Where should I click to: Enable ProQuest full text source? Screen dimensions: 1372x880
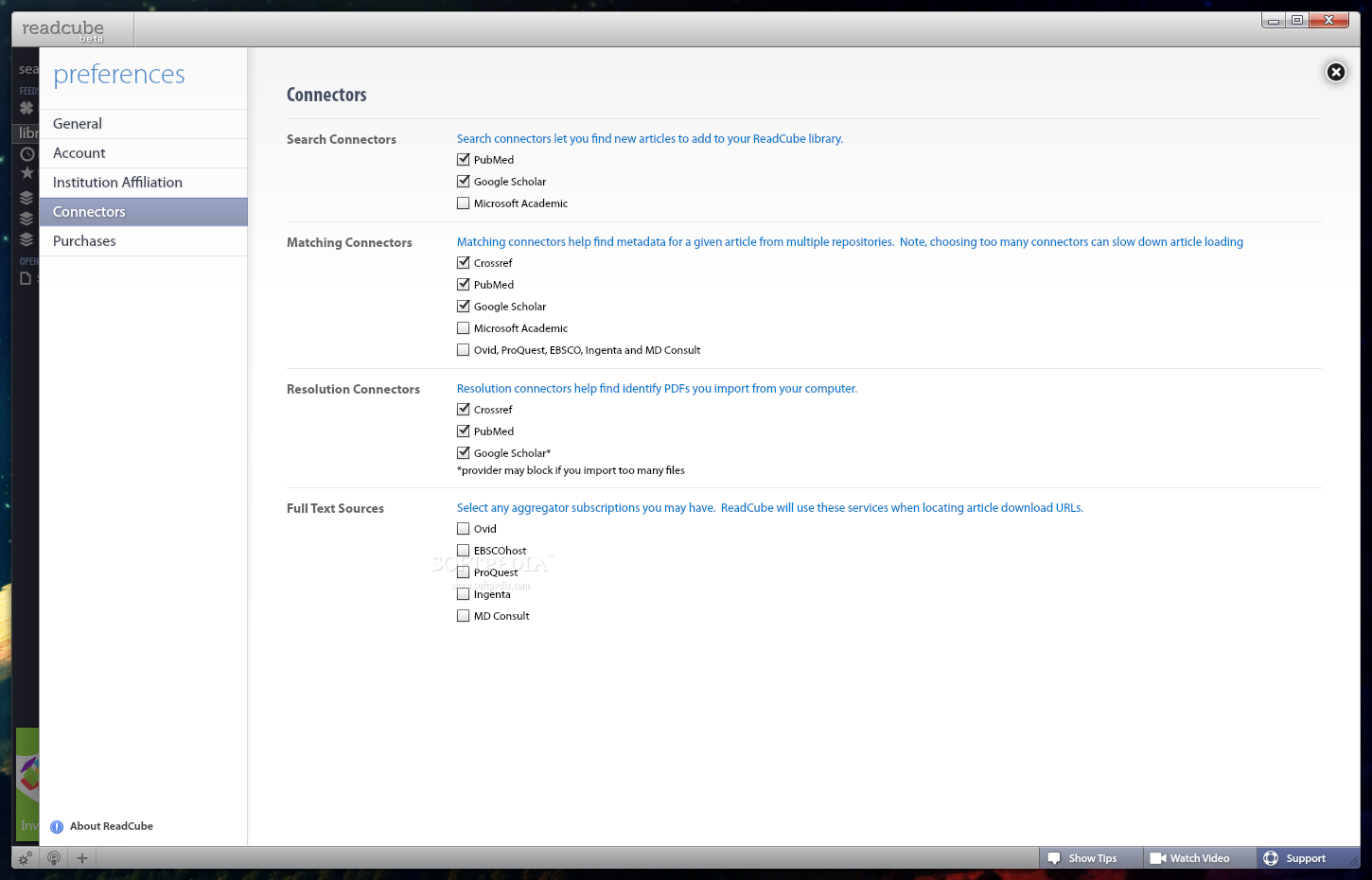pyautogui.click(x=464, y=572)
